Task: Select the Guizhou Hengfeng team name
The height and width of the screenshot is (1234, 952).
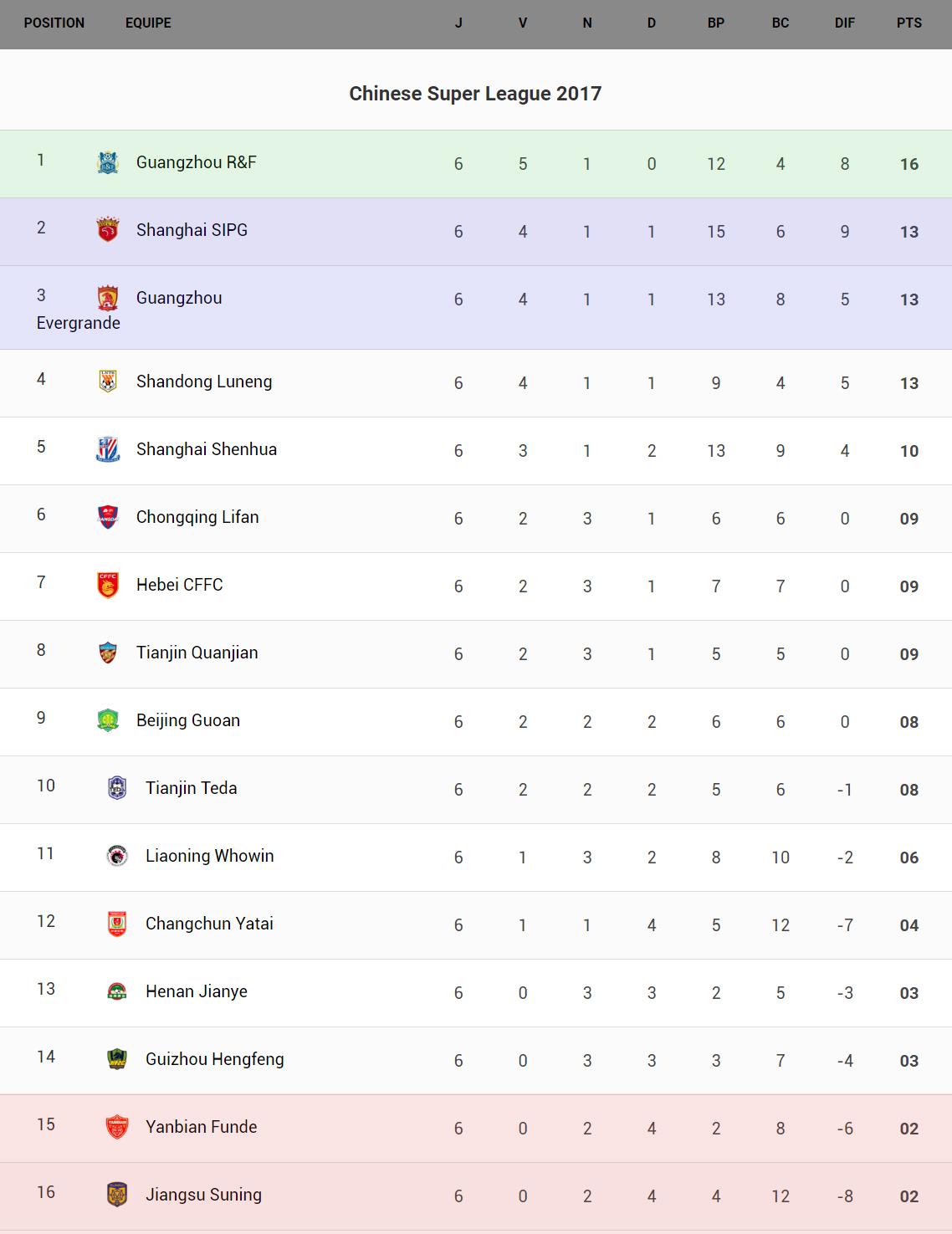Action: pos(215,1059)
